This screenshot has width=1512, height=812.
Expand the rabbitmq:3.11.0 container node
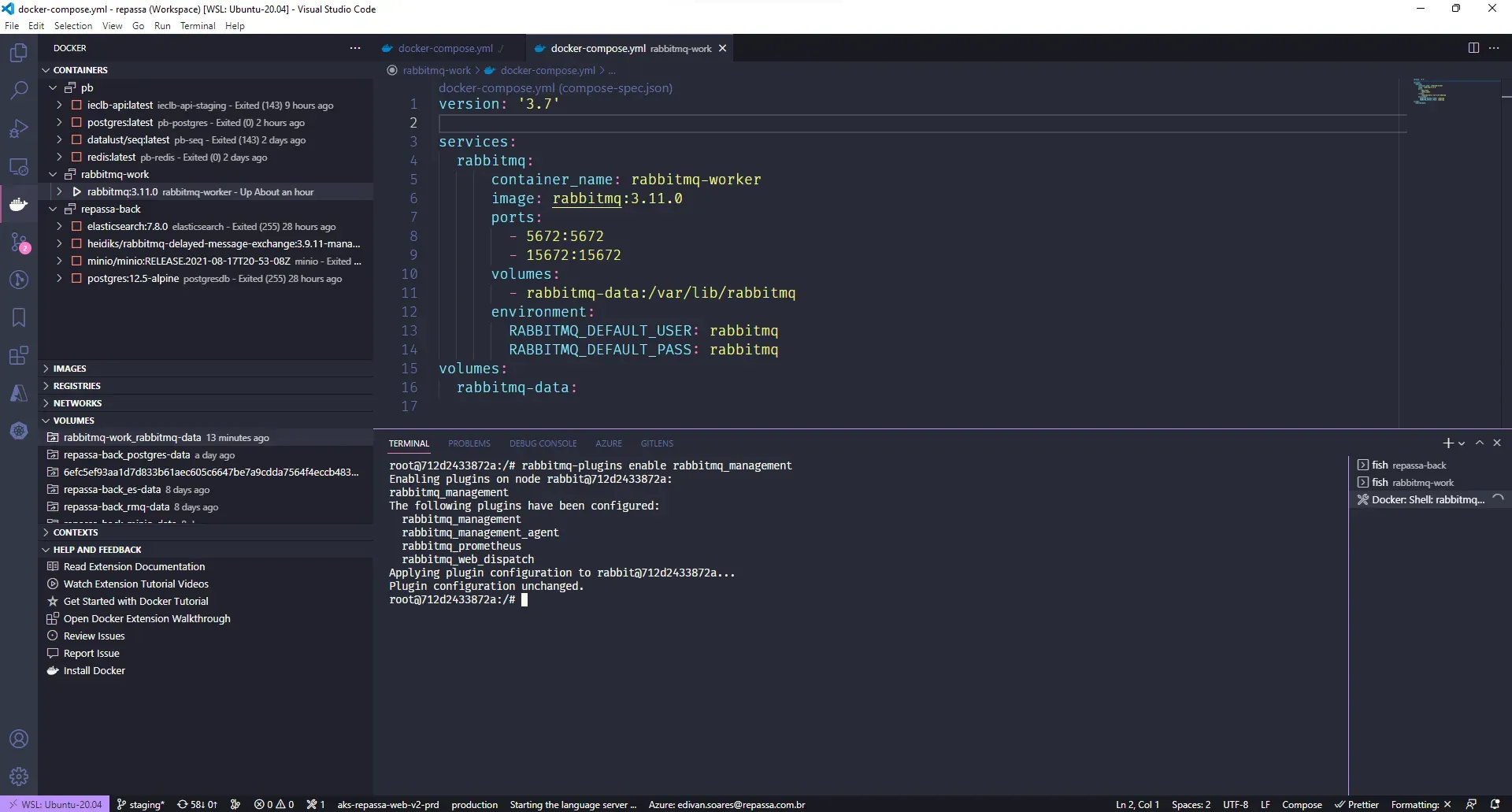(59, 191)
